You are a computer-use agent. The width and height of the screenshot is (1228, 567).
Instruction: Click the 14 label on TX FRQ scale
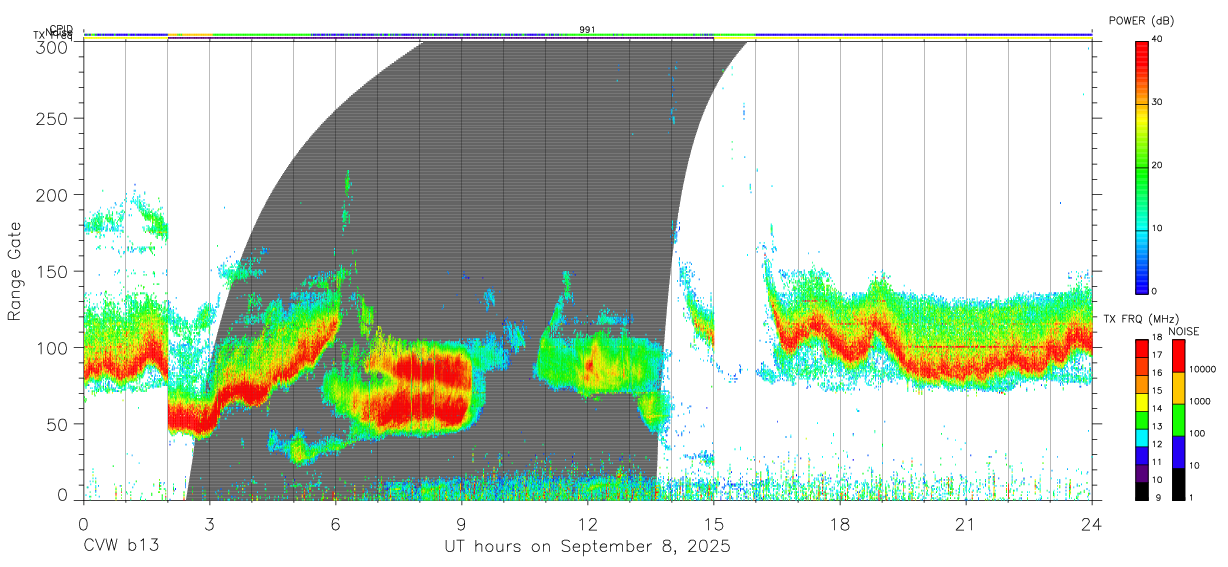click(1158, 409)
